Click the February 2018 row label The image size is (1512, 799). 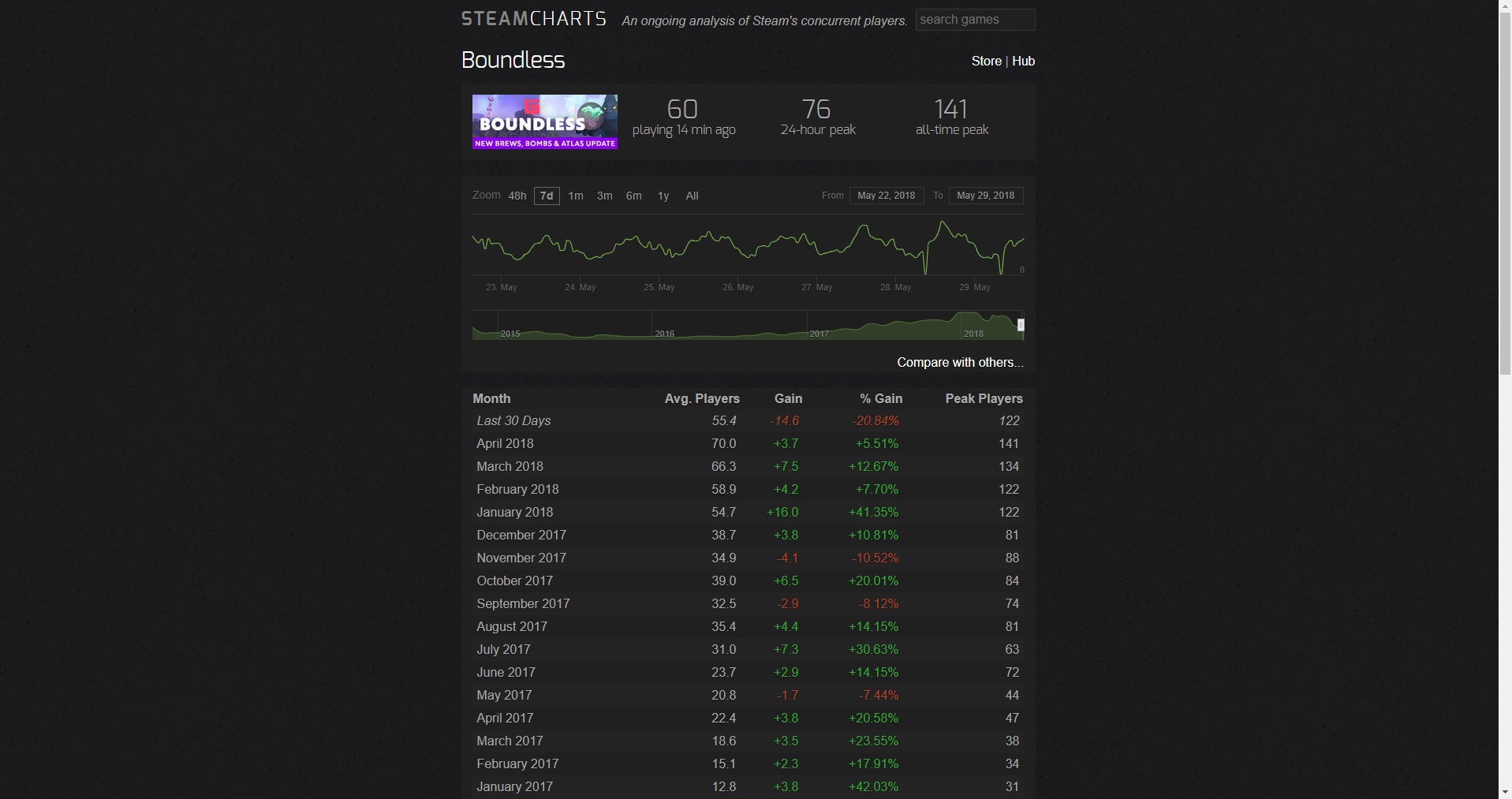[x=517, y=489]
